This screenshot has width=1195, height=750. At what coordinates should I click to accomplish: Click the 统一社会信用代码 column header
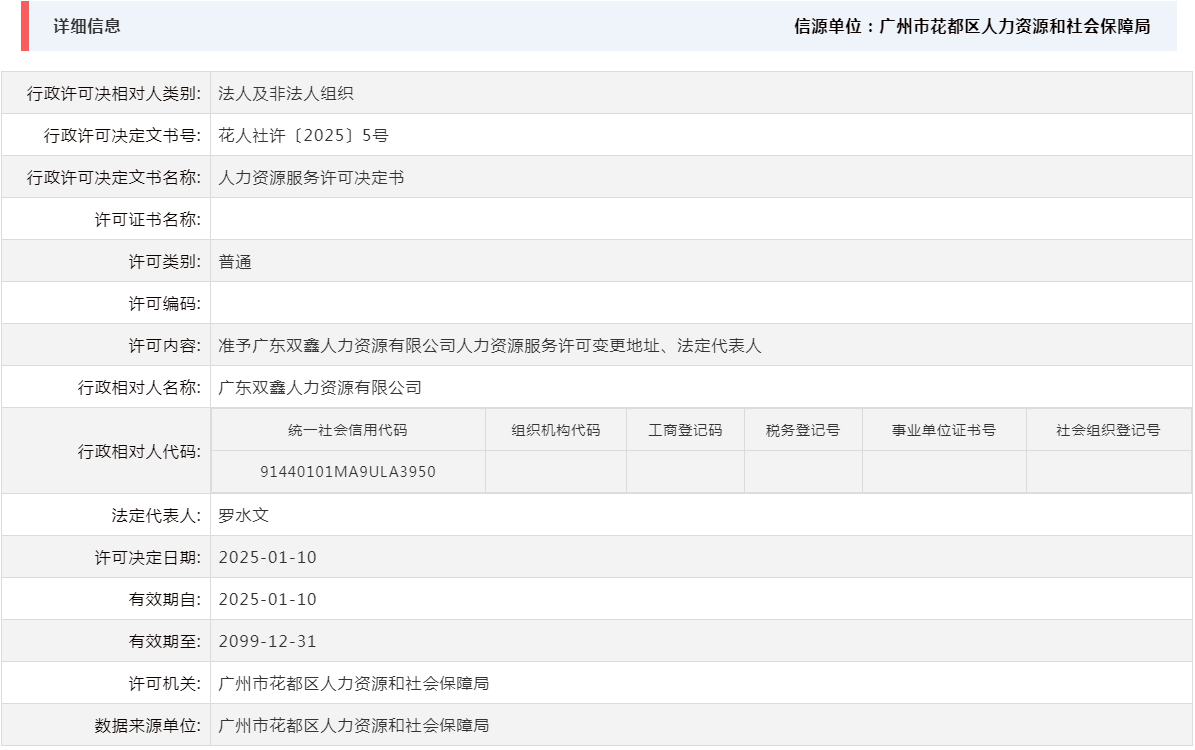point(347,429)
